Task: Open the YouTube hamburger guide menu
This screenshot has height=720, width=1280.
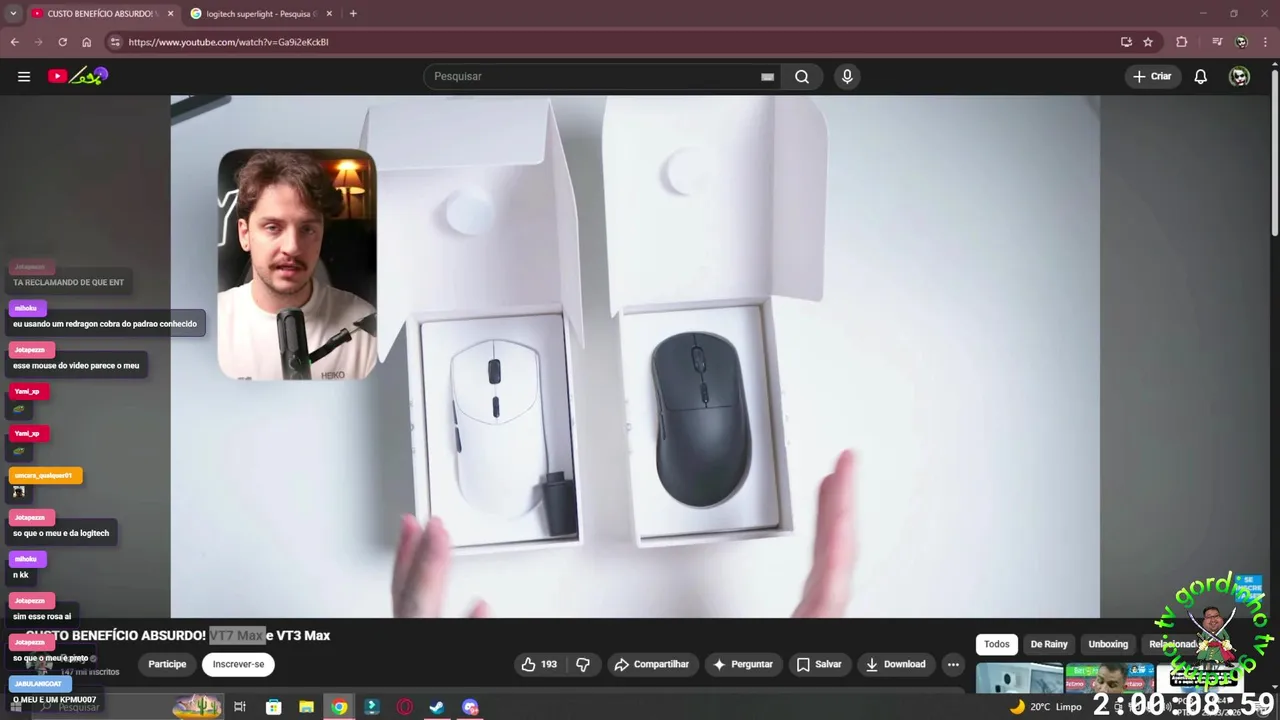Action: pos(24,77)
